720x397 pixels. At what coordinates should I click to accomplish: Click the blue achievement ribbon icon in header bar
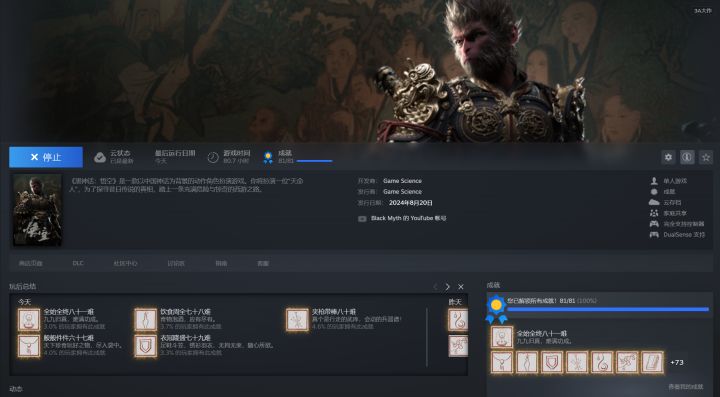(x=268, y=157)
